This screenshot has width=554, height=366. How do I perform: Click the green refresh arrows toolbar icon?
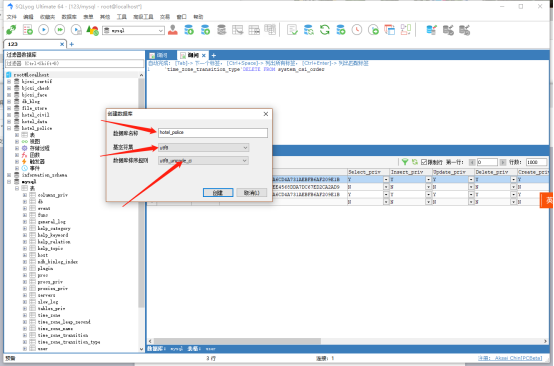(325, 30)
